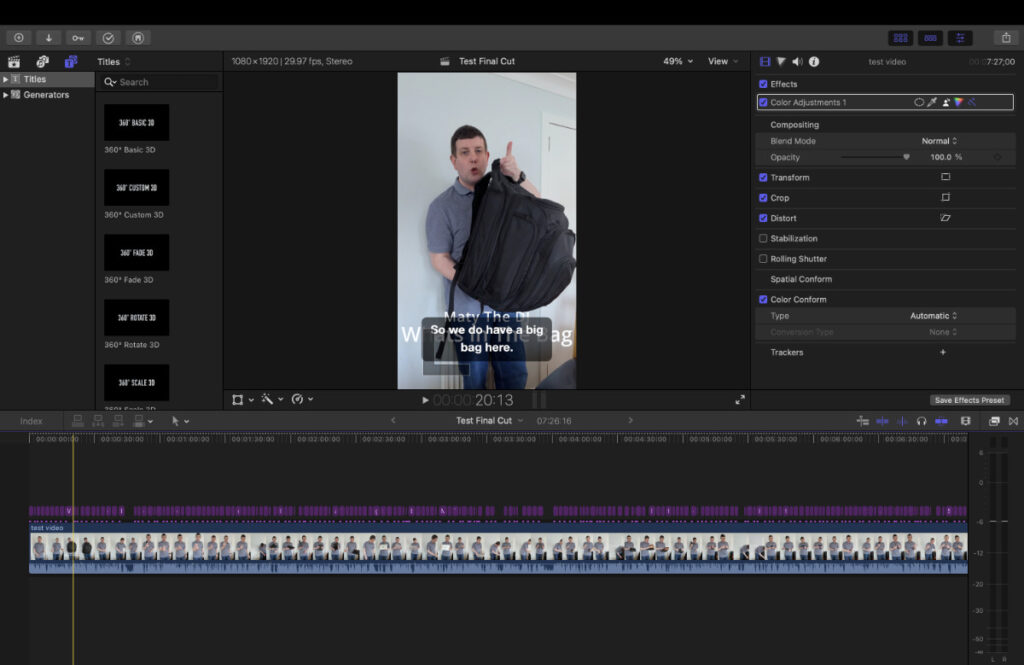Click the Search titles field
The image size is (1024, 665).
[x=159, y=82]
